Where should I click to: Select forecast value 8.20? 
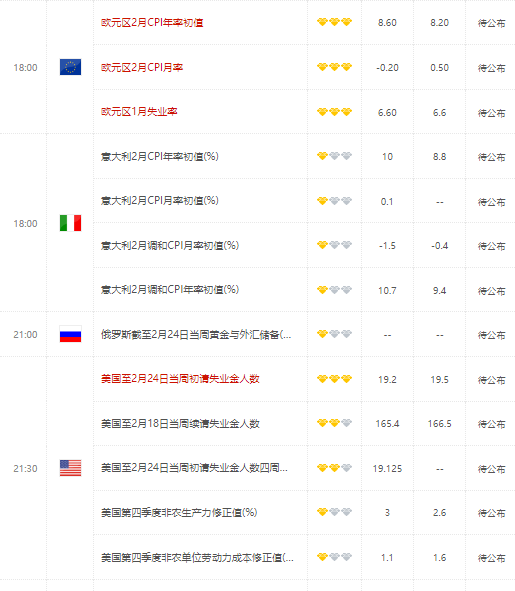[x=440, y=23]
